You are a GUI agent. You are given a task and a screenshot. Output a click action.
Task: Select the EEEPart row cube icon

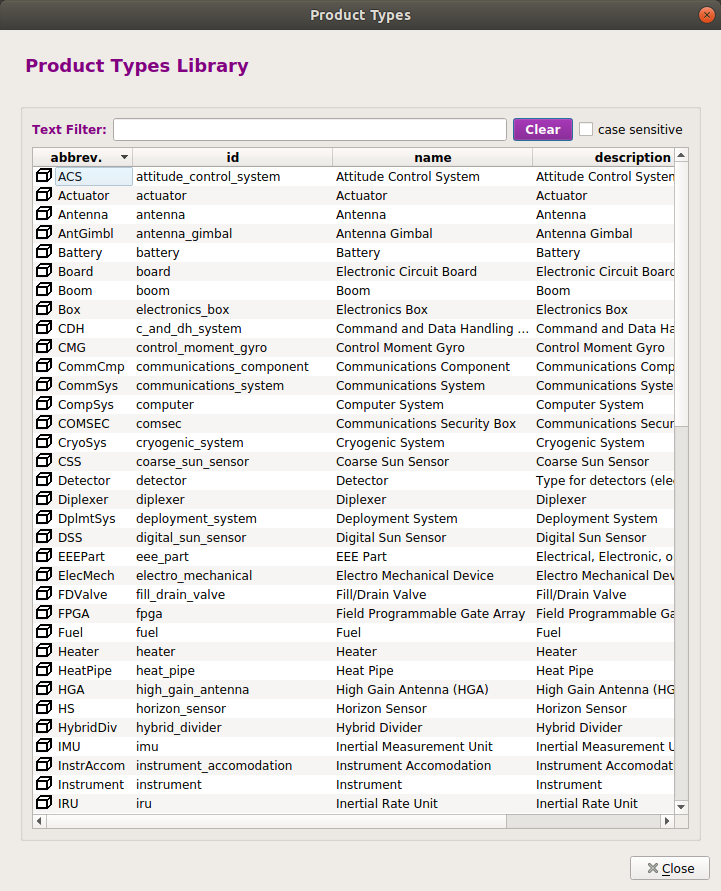44,556
